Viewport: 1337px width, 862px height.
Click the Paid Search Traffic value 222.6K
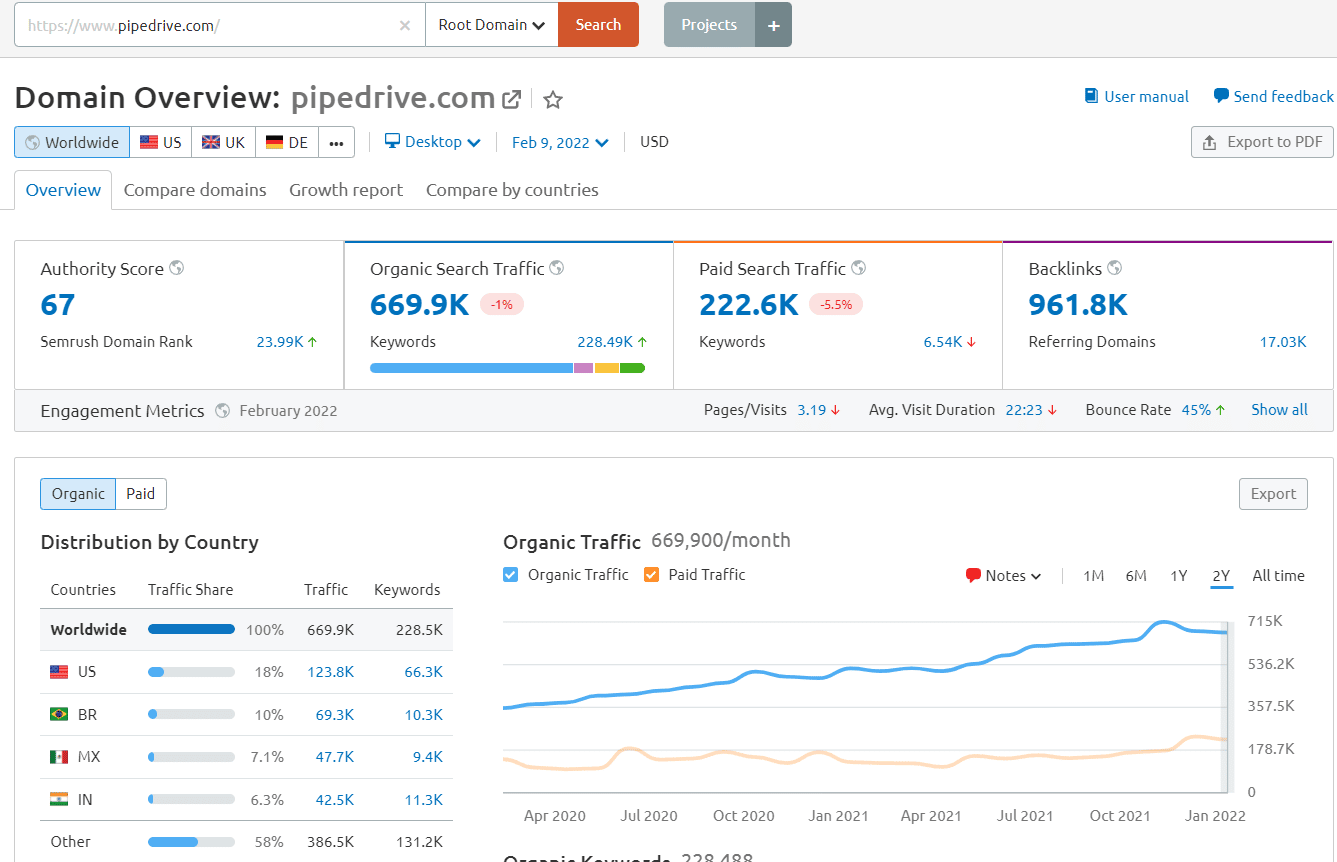[x=748, y=305]
